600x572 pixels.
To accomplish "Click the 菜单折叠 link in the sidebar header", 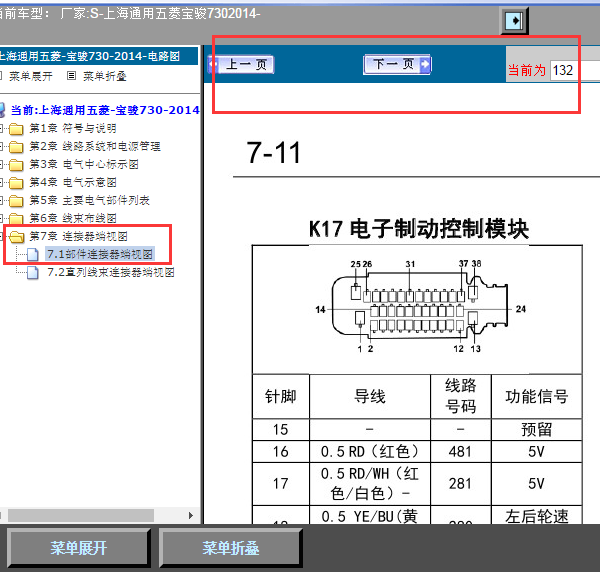I will point(105,76).
